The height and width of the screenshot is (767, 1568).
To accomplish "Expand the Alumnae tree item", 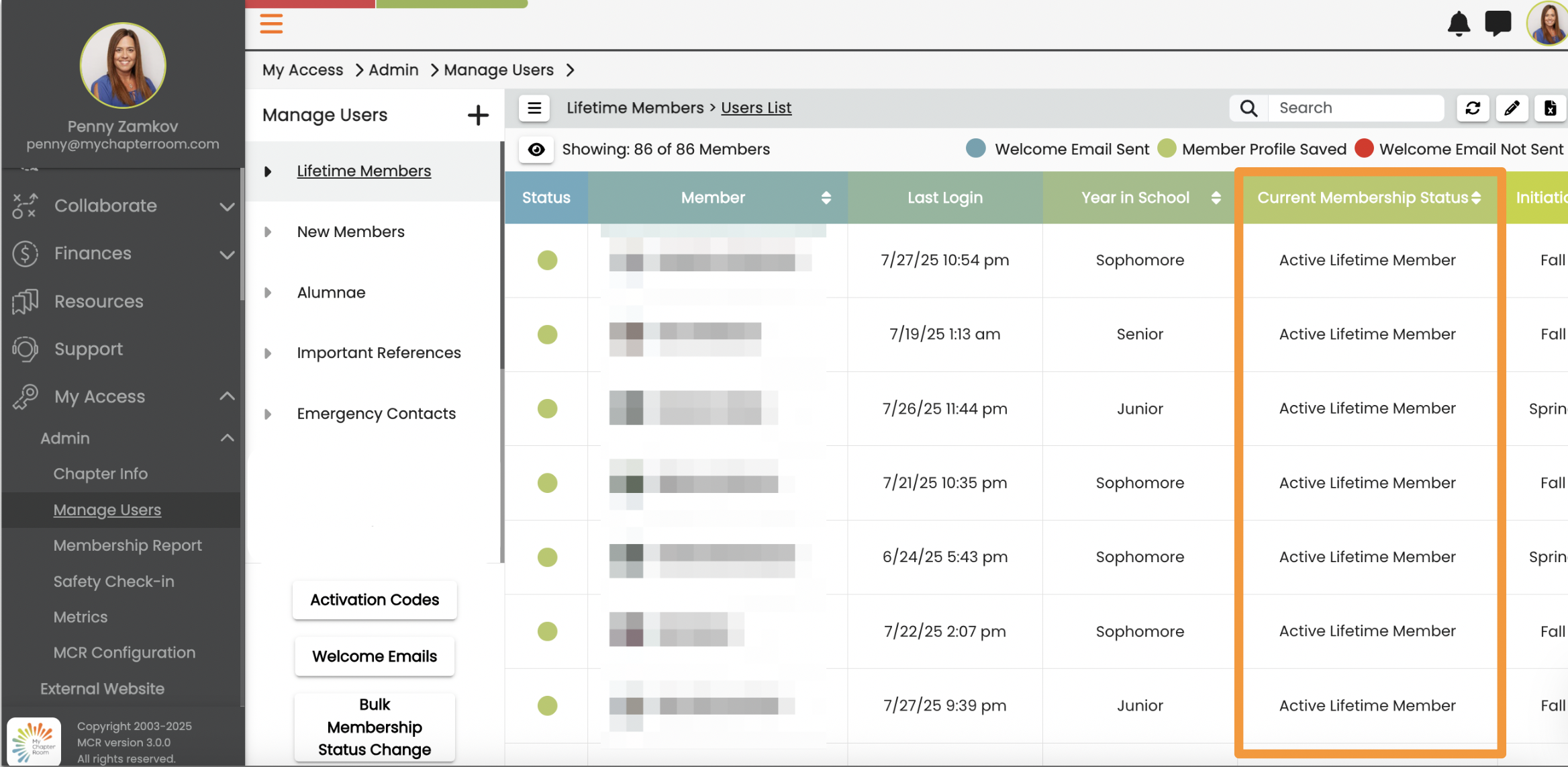I will tap(268, 293).
